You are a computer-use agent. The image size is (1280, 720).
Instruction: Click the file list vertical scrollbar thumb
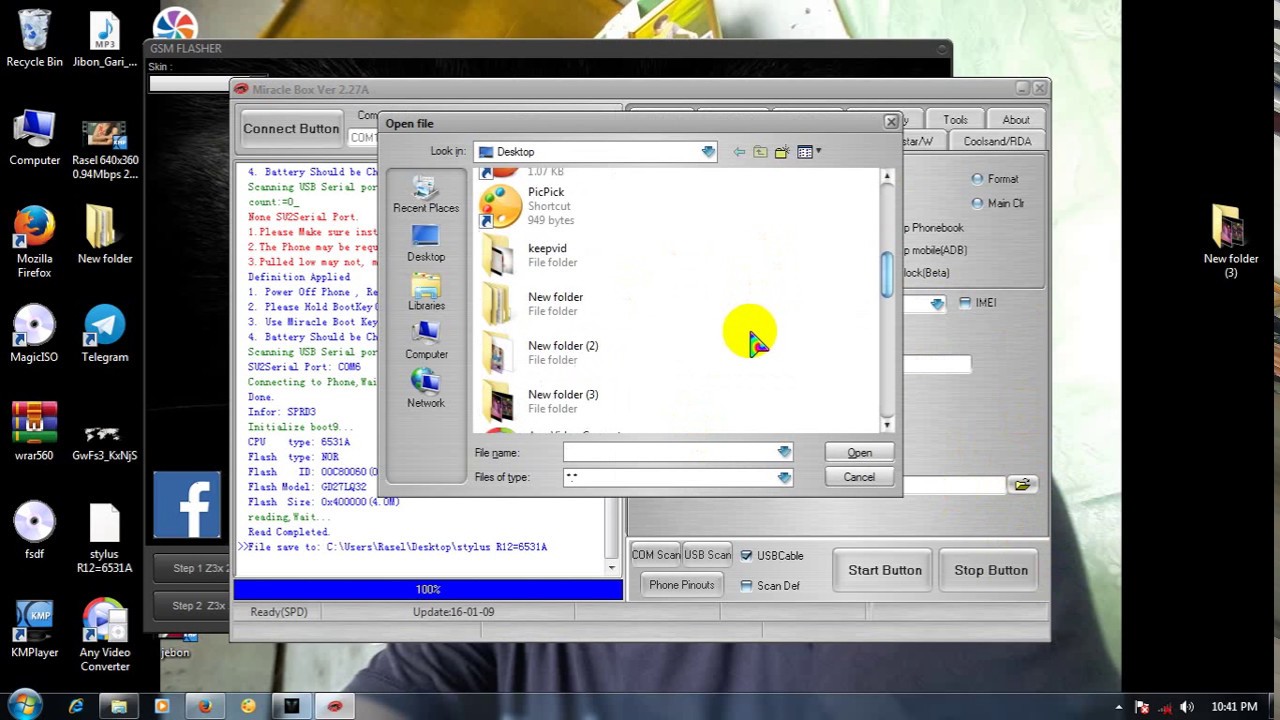[886, 274]
